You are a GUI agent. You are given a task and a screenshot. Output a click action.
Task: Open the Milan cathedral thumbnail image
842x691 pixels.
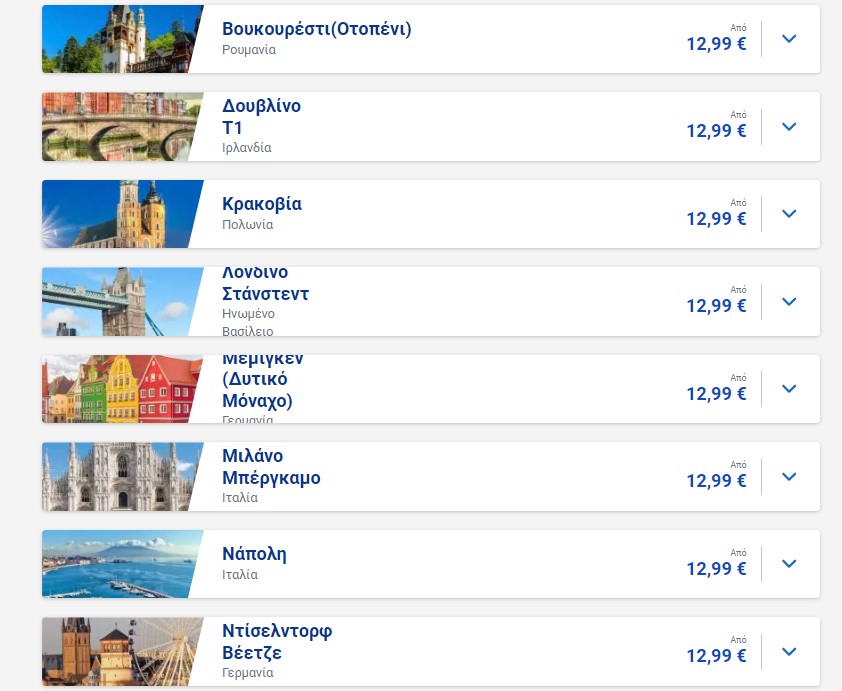122,477
